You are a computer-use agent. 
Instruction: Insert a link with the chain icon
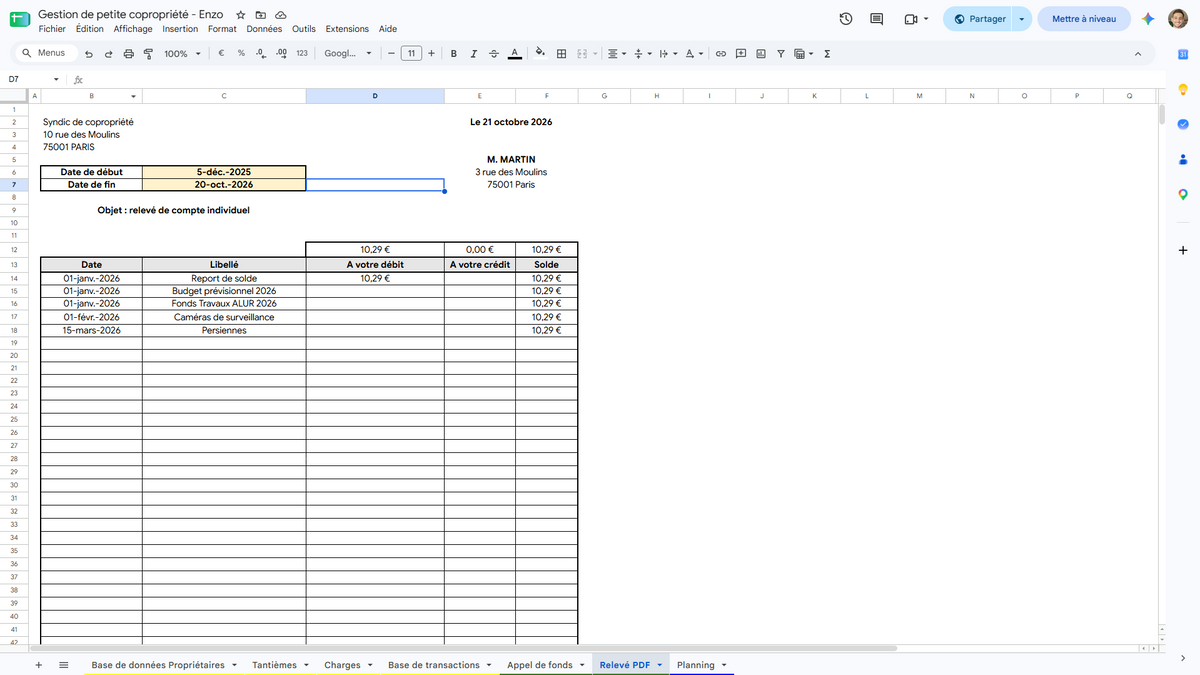720,53
